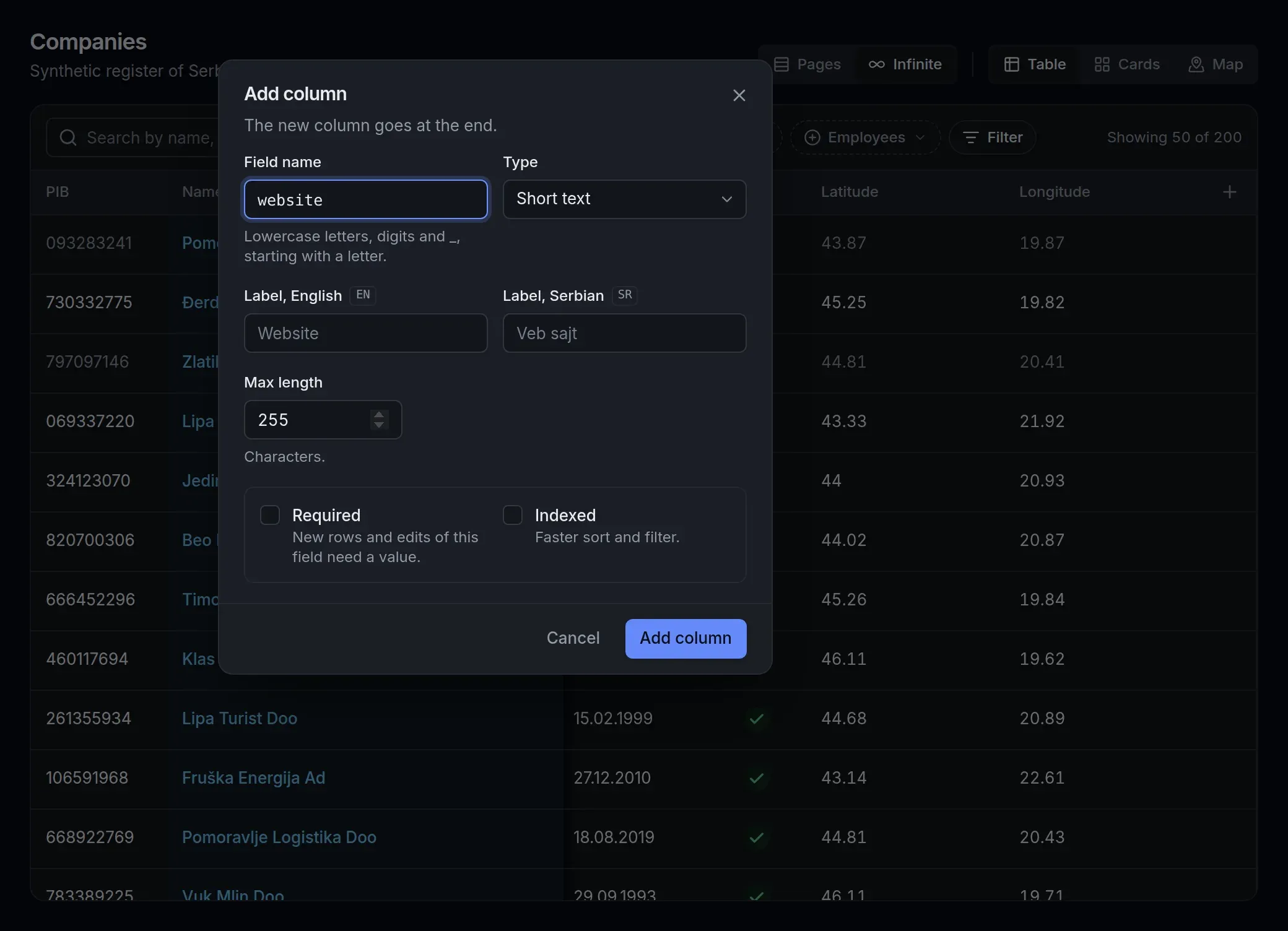Focus the Field name input
Image resolution: width=1288 pixels, height=931 pixels.
tap(366, 199)
